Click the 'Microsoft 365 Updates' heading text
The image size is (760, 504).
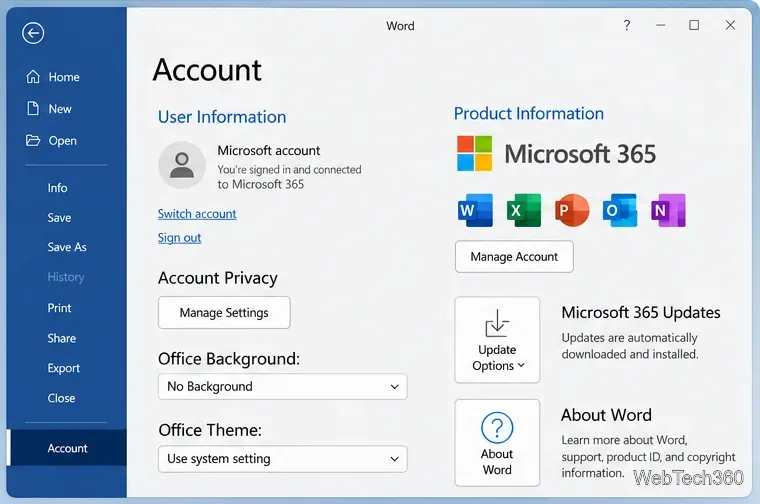(641, 313)
